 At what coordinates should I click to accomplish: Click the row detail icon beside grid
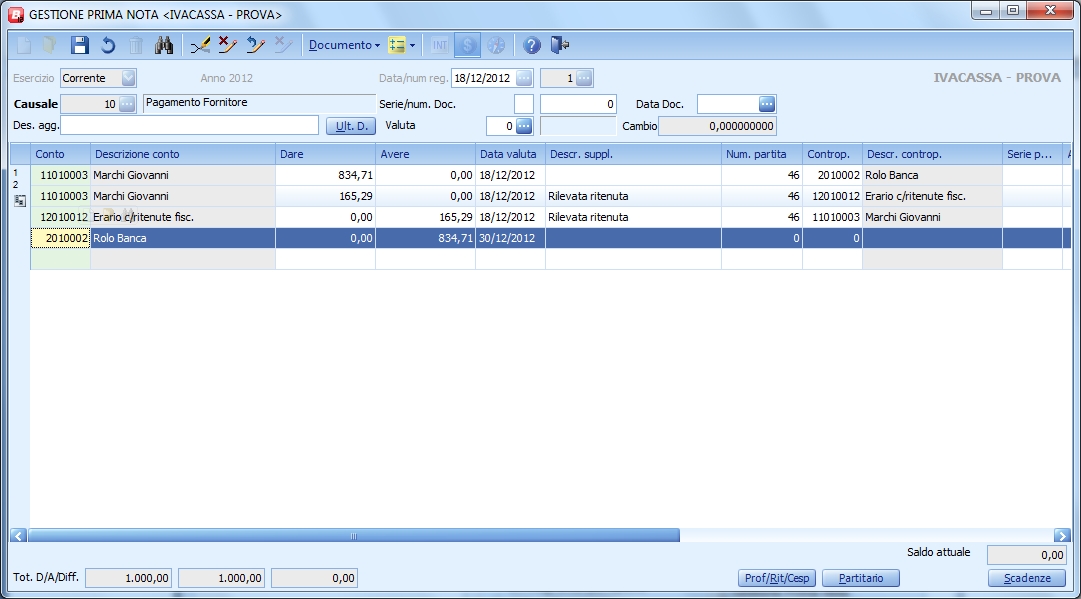click(x=20, y=201)
